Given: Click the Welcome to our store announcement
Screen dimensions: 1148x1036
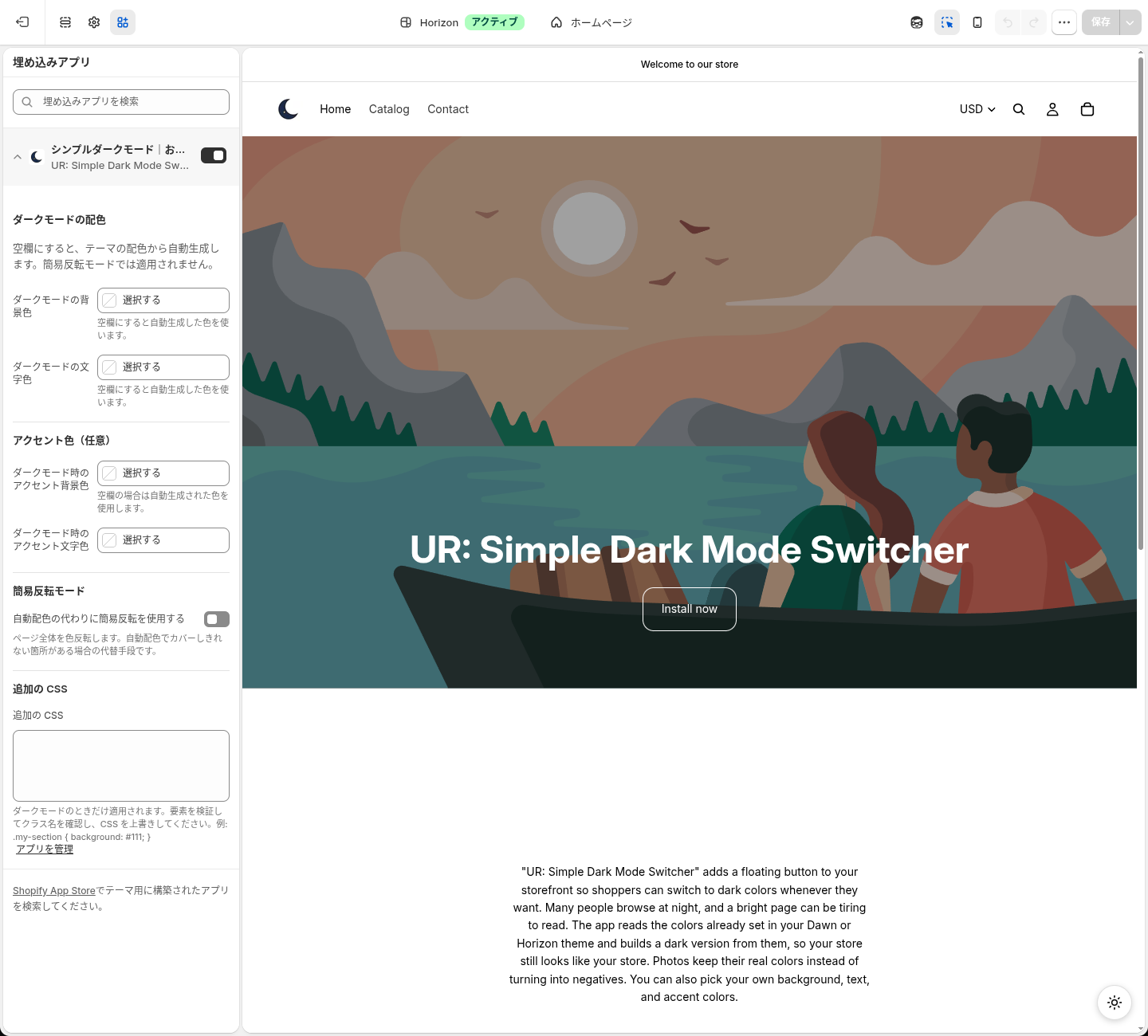Looking at the screenshot, I should [x=690, y=65].
